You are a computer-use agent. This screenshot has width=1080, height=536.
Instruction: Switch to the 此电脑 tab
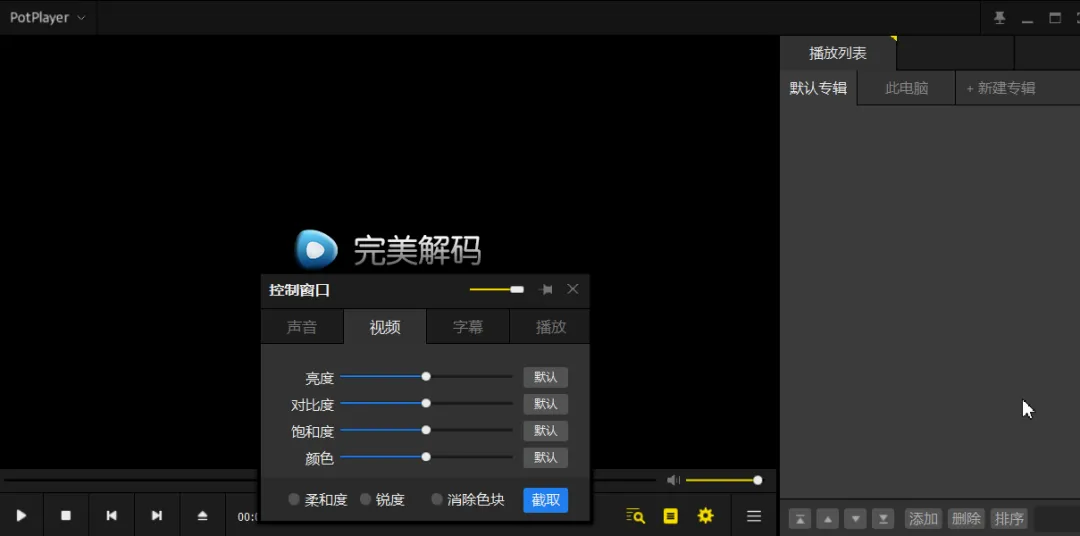point(906,88)
